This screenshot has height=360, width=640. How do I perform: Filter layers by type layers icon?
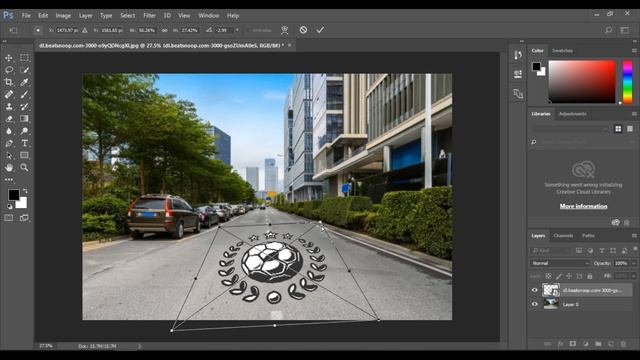pyautogui.click(x=602, y=251)
